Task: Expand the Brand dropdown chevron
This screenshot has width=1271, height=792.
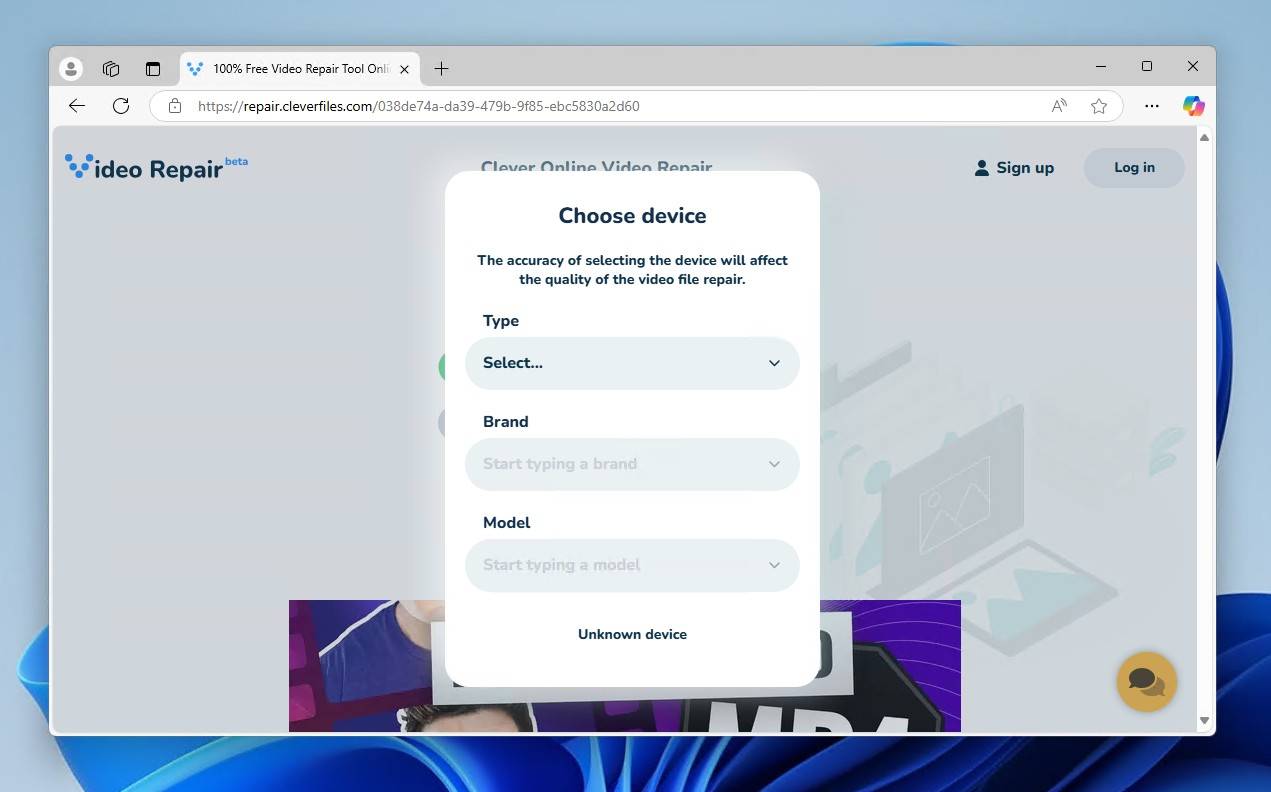Action: coord(774,464)
